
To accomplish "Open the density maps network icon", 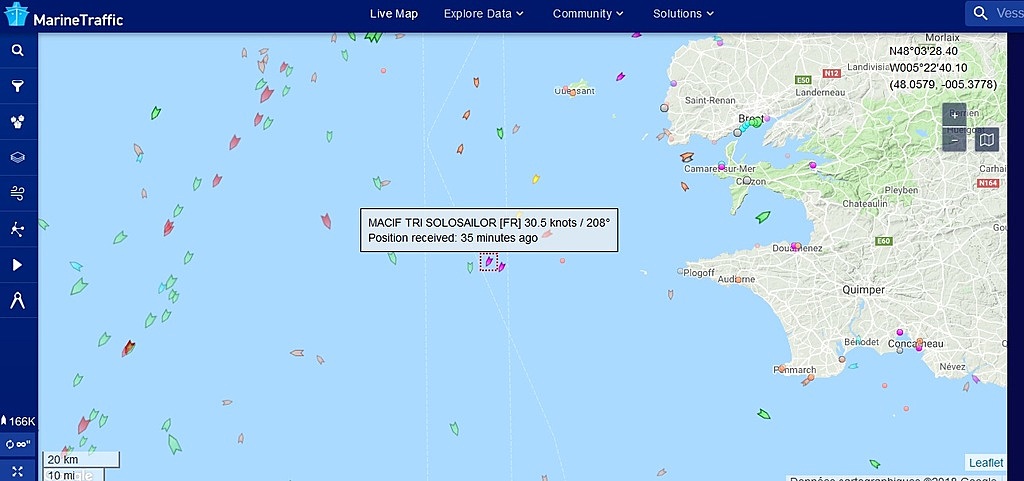I will click(x=18, y=228).
